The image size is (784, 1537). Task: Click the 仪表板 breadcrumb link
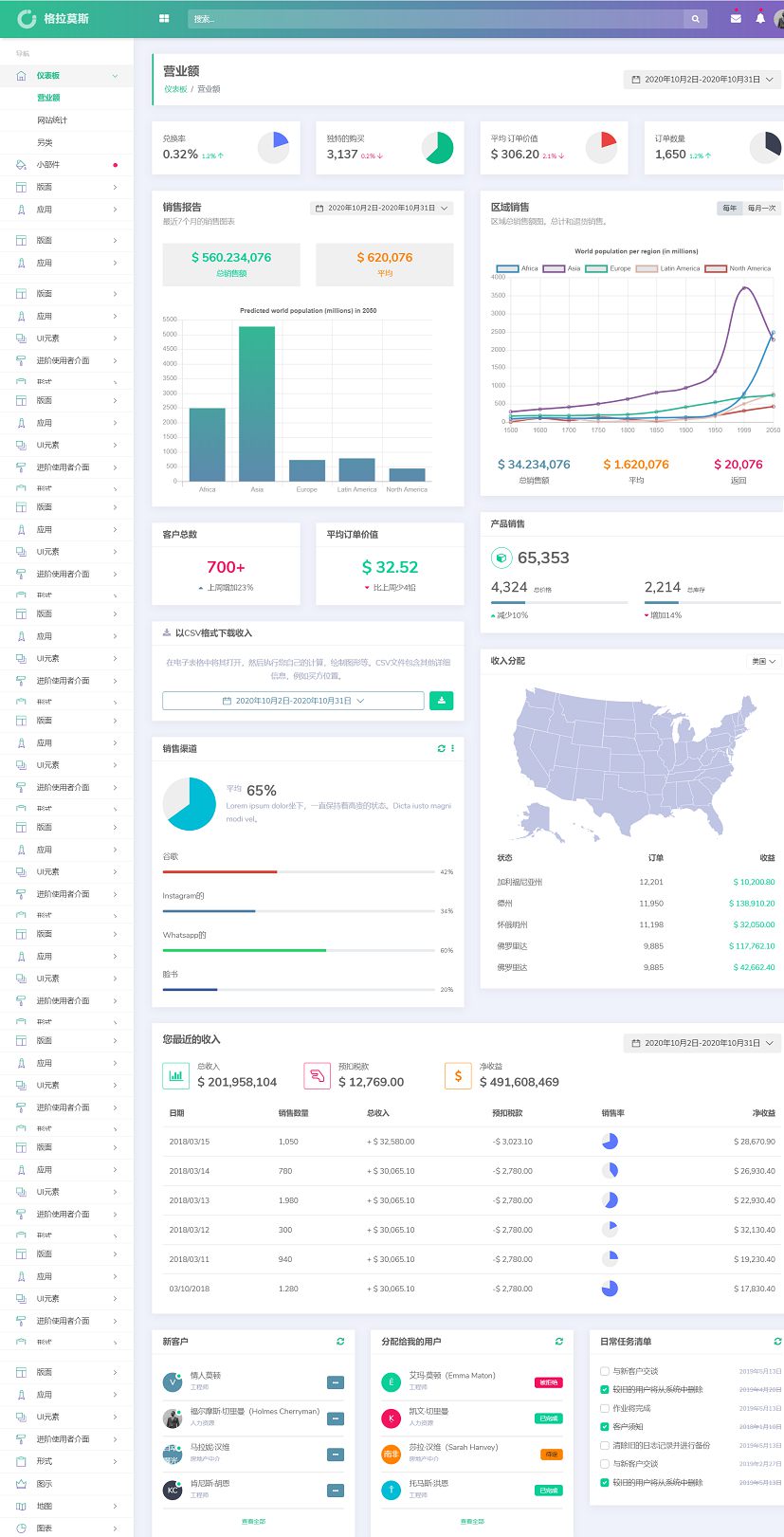point(175,89)
